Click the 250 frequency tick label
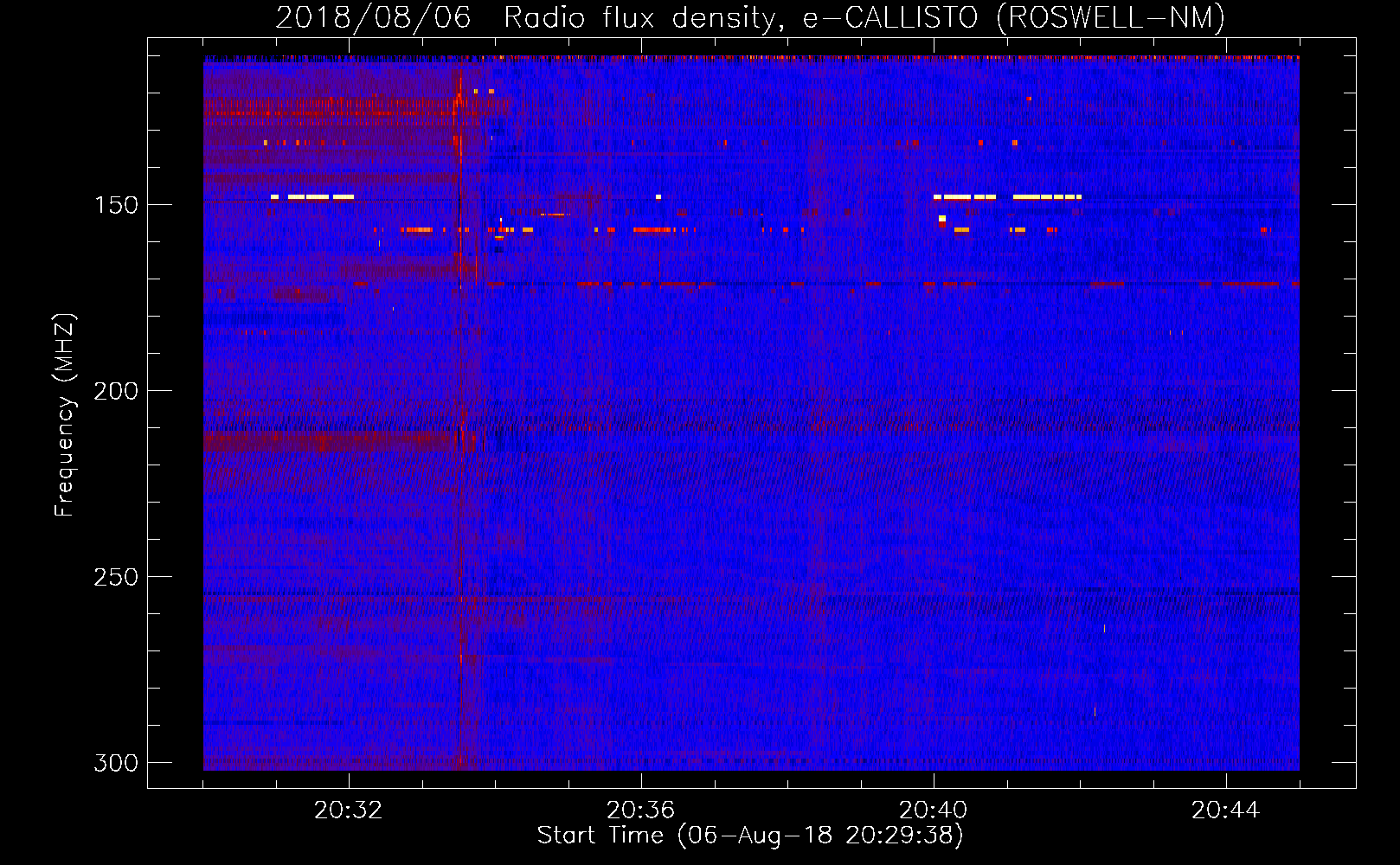This screenshot has width=1400, height=865. [x=115, y=577]
